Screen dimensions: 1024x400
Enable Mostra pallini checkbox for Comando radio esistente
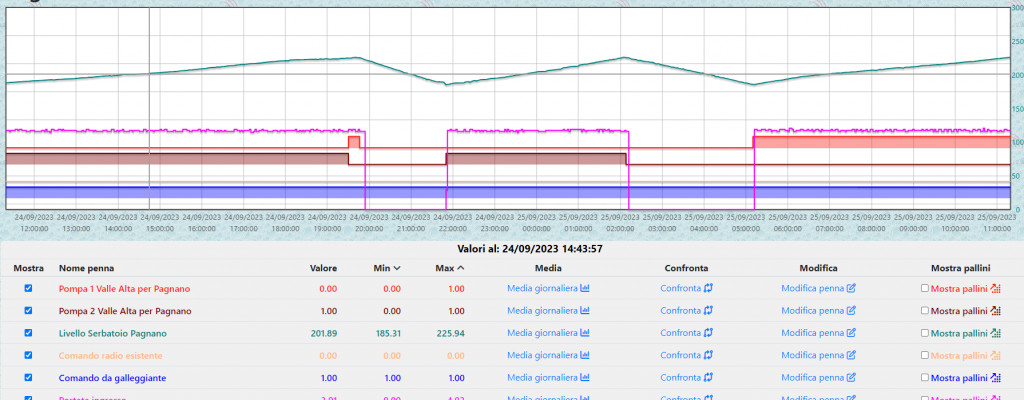point(924,356)
